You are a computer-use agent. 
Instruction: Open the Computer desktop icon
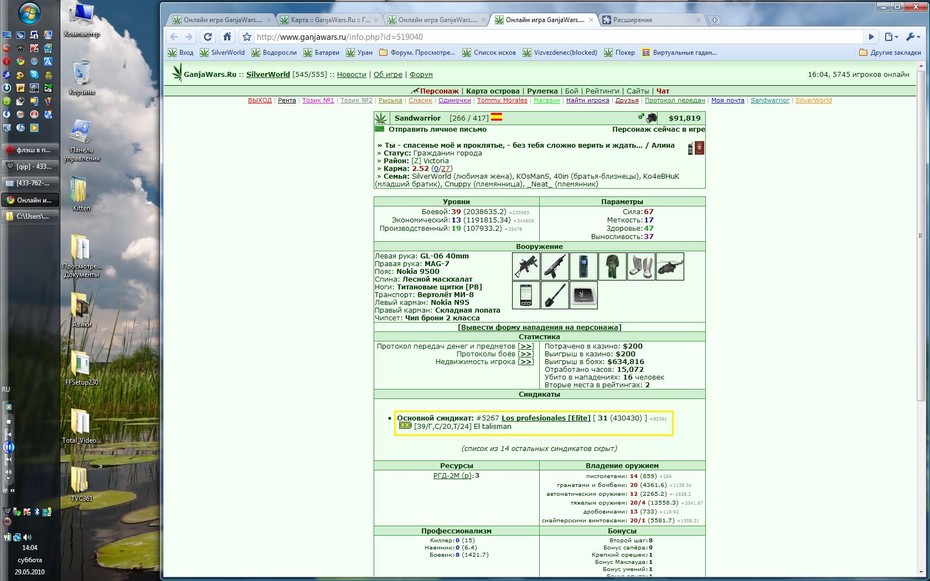click(x=82, y=21)
